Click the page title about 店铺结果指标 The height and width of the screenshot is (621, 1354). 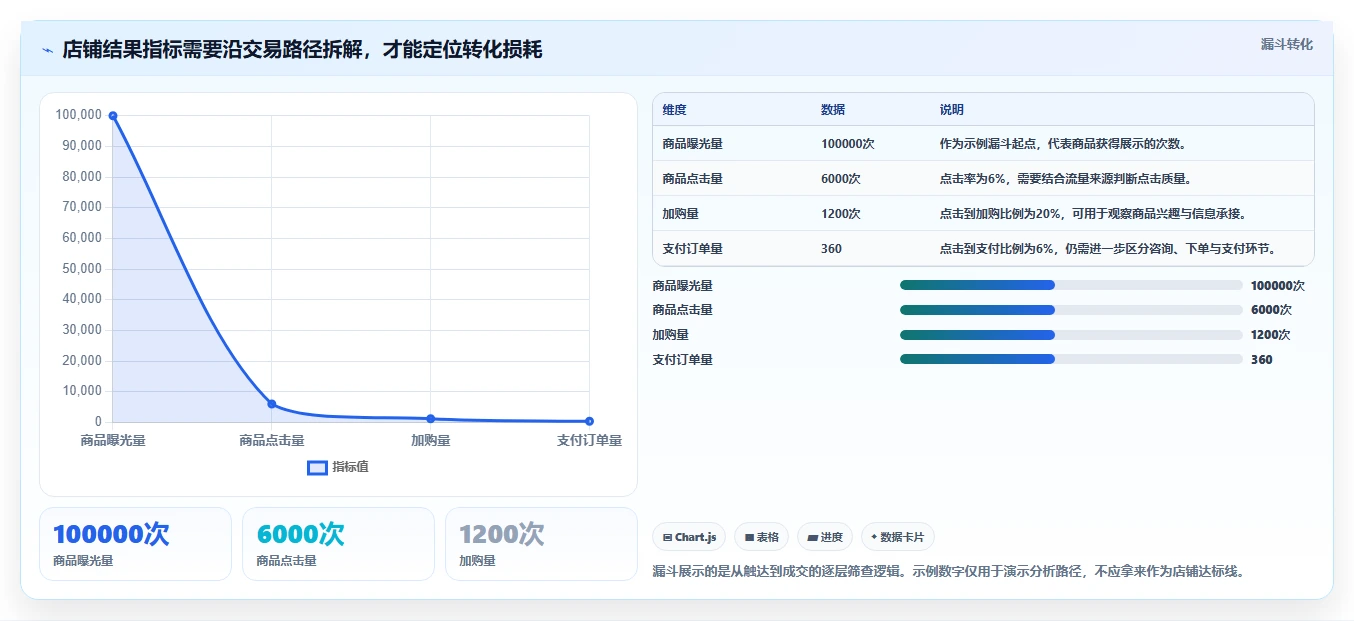[x=303, y=50]
